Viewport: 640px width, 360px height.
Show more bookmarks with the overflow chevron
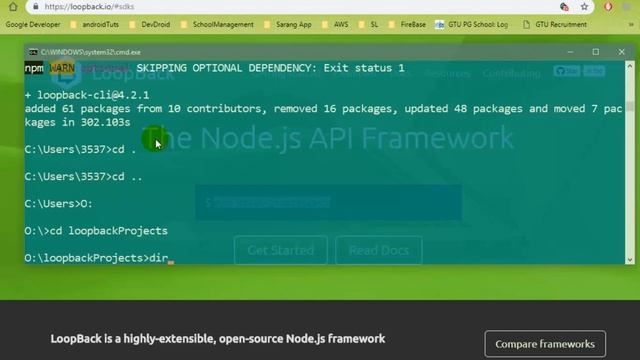[x=631, y=24]
